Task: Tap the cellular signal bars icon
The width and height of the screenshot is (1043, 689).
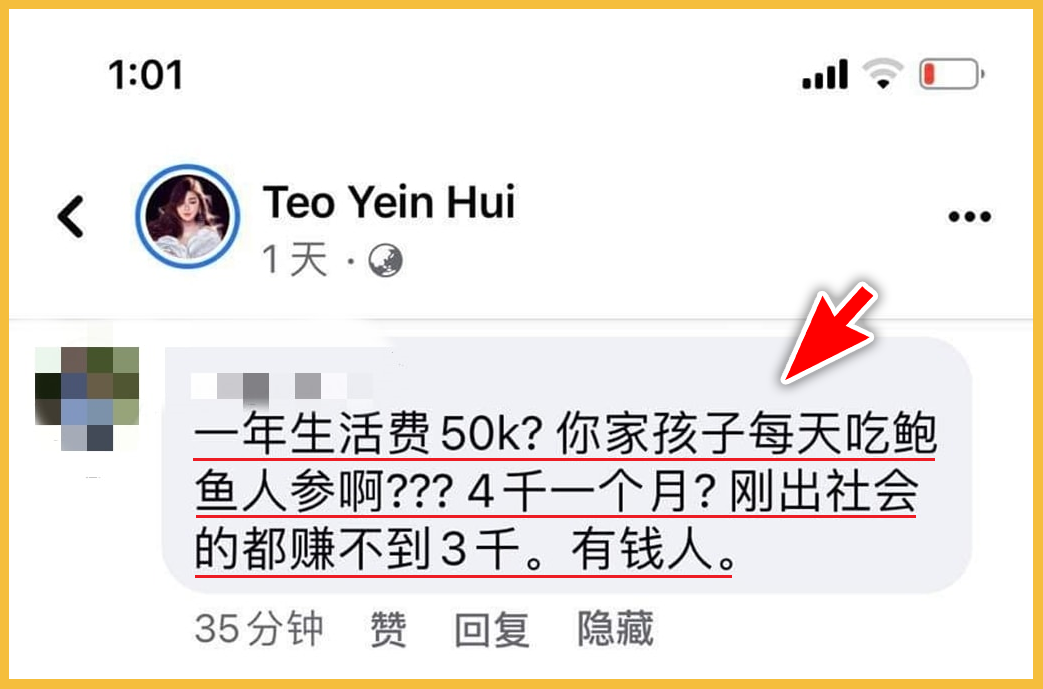Action: coord(825,74)
